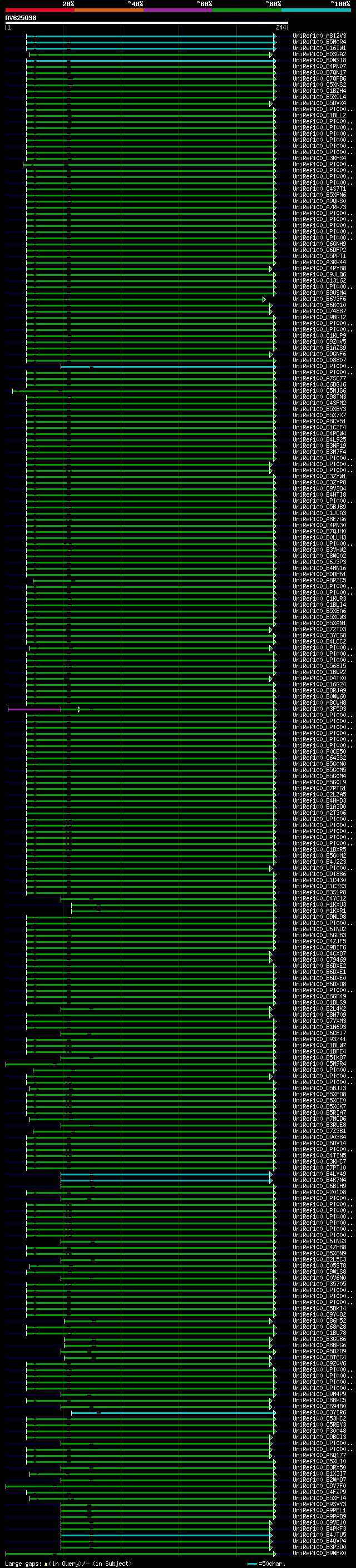Select label UniRef100_A7SC77

click(x=319, y=379)
